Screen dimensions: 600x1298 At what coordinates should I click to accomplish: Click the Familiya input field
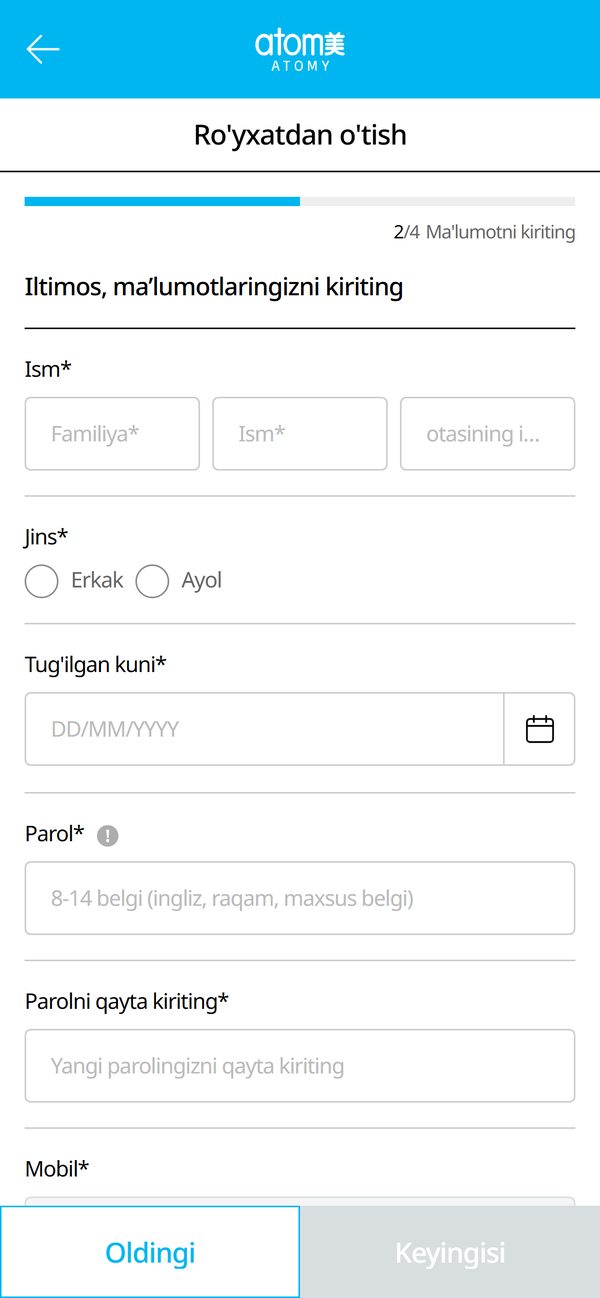[112, 434]
